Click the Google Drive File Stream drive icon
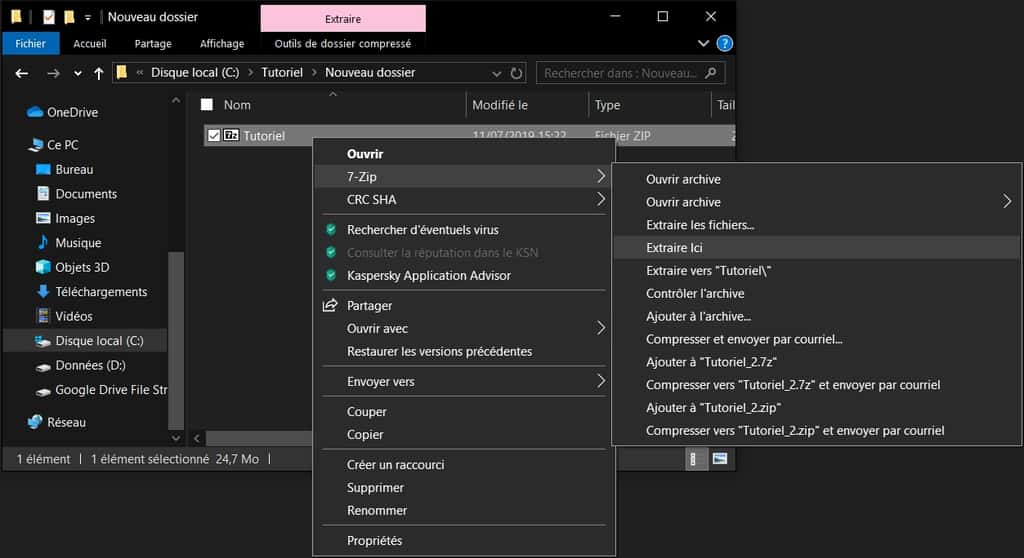1024x558 pixels. (43, 391)
